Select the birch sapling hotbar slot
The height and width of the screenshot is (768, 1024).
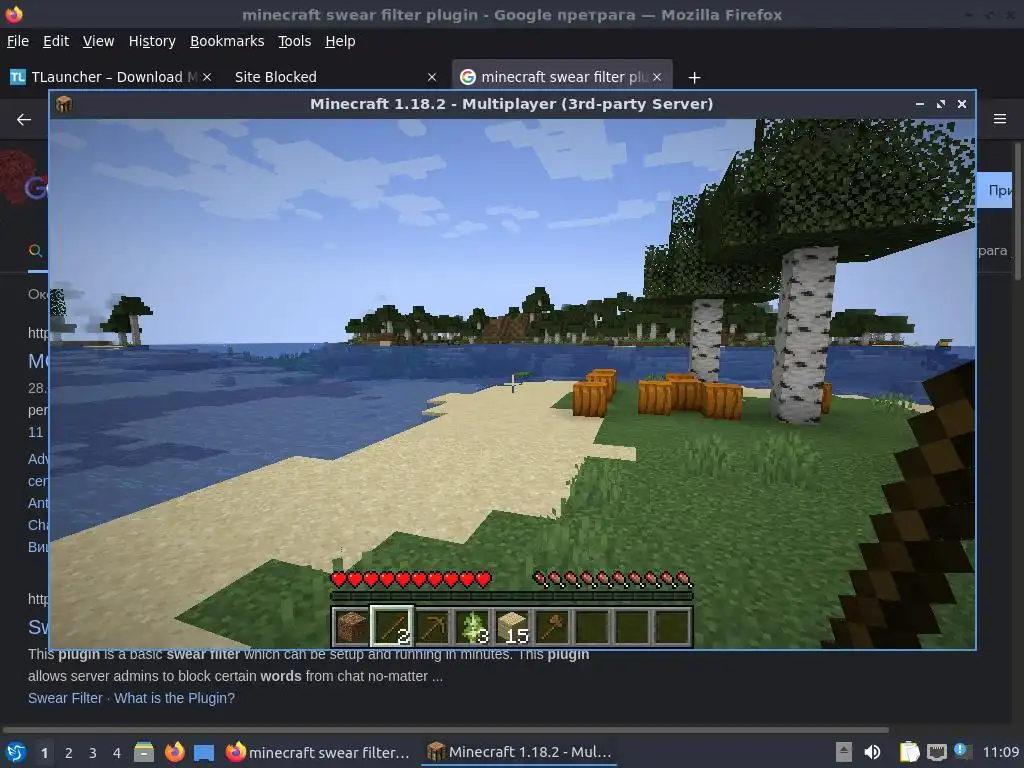pyautogui.click(x=472, y=627)
